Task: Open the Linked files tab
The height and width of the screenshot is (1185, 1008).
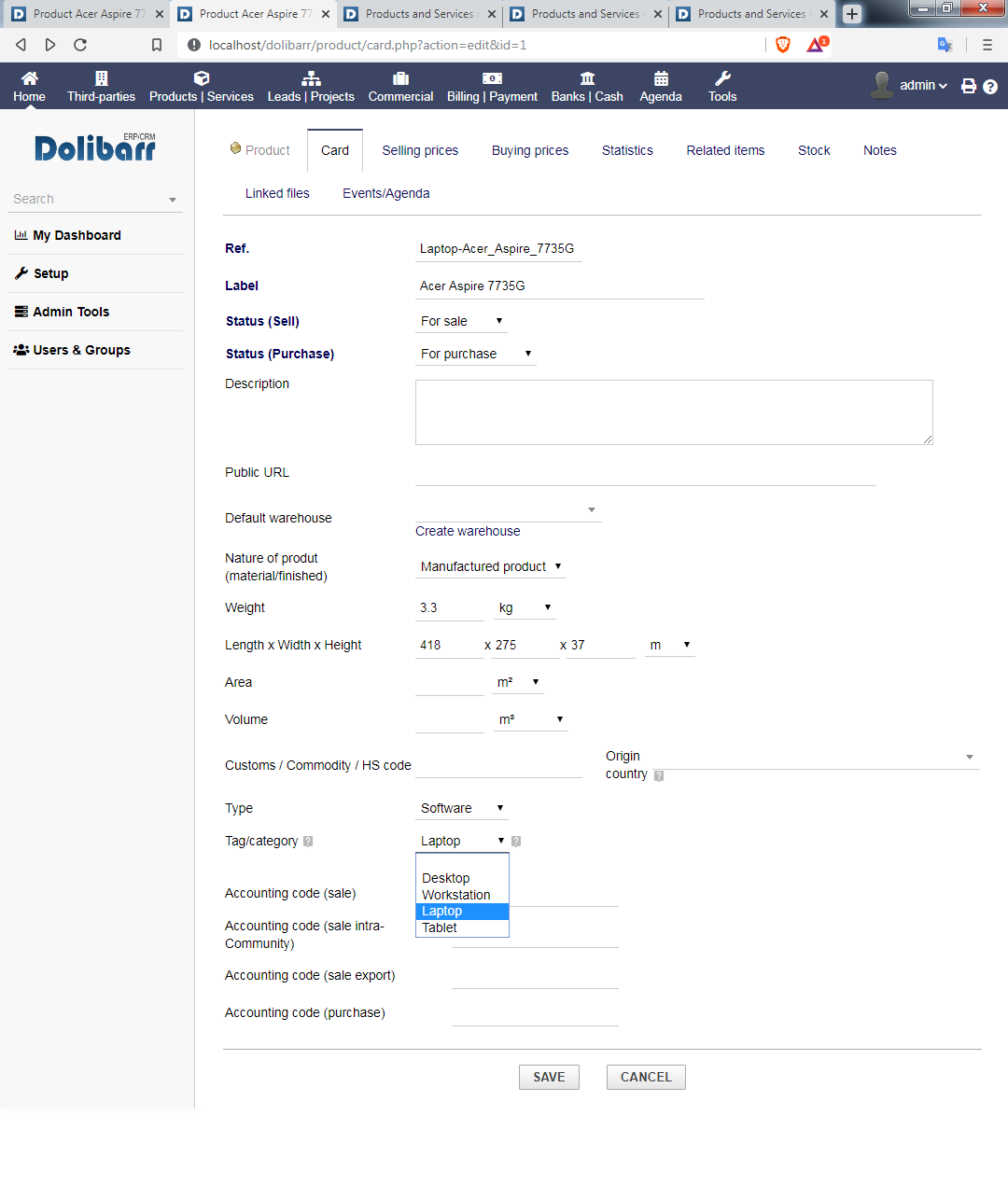Action: click(277, 193)
